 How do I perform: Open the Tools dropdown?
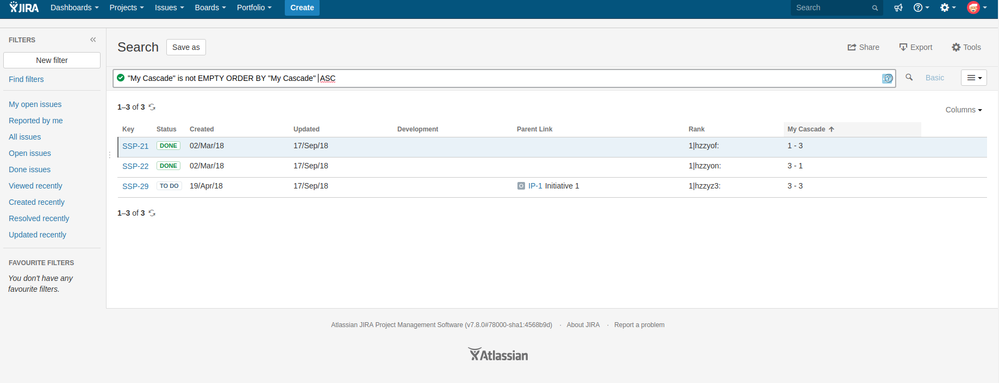[967, 47]
